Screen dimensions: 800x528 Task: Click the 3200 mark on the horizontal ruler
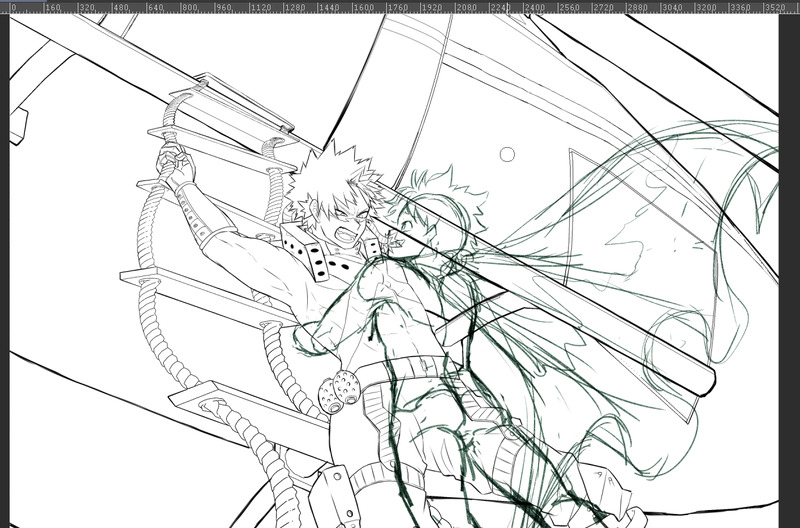pyautogui.click(x=706, y=8)
